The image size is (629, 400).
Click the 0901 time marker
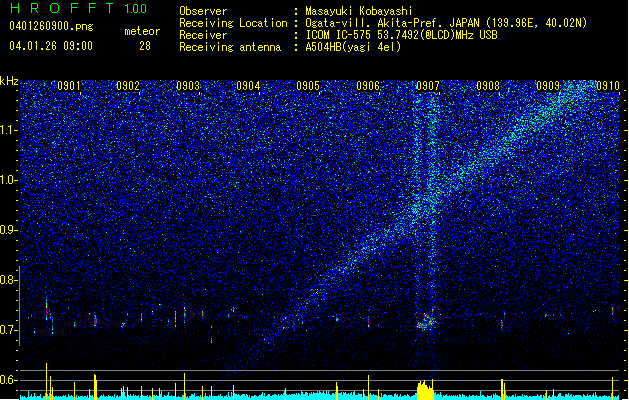tap(69, 86)
